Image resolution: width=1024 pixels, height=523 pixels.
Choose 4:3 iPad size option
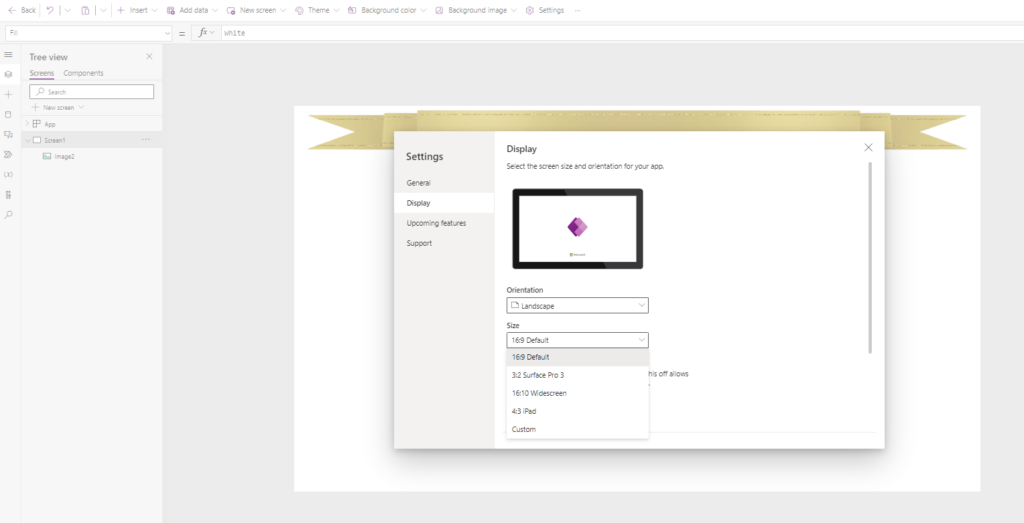click(577, 411)
